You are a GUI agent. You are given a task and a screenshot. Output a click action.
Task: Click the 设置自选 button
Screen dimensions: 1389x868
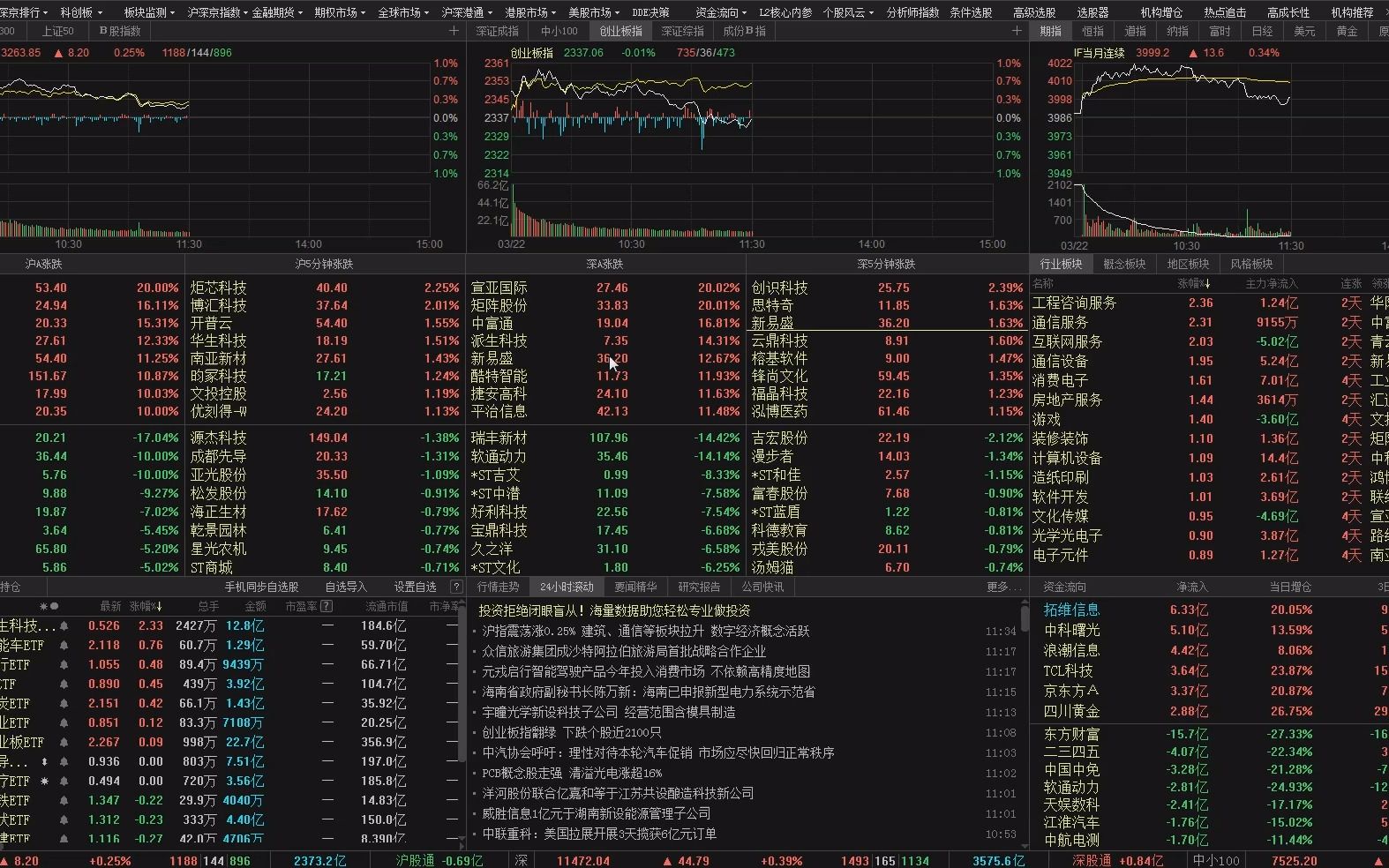415,587
